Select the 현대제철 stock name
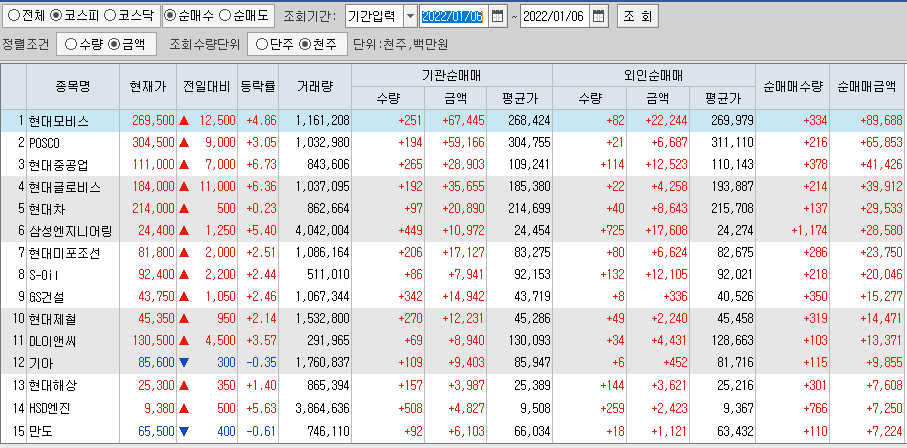The width and height of the screenshot is (907, 448). click(x=52, y=320)
